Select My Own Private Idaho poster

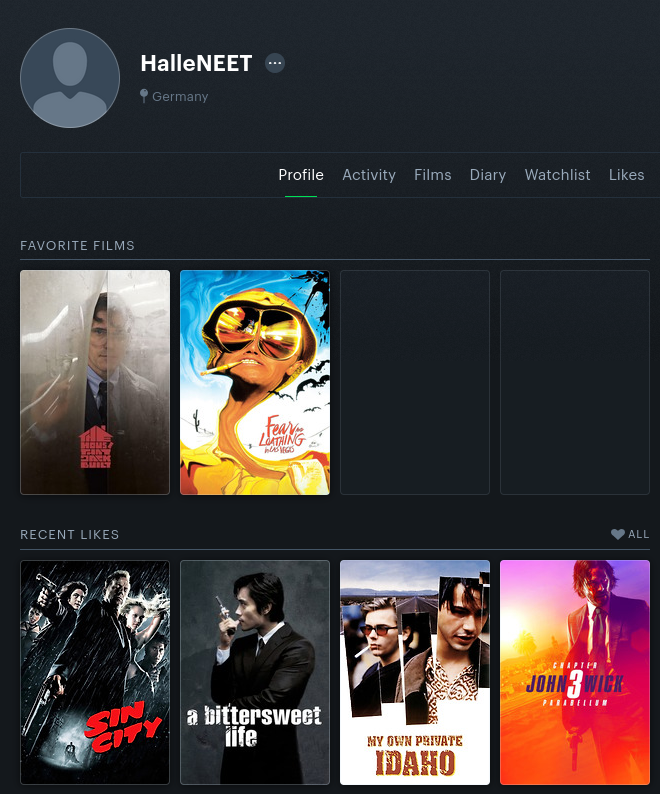point(415,672)
